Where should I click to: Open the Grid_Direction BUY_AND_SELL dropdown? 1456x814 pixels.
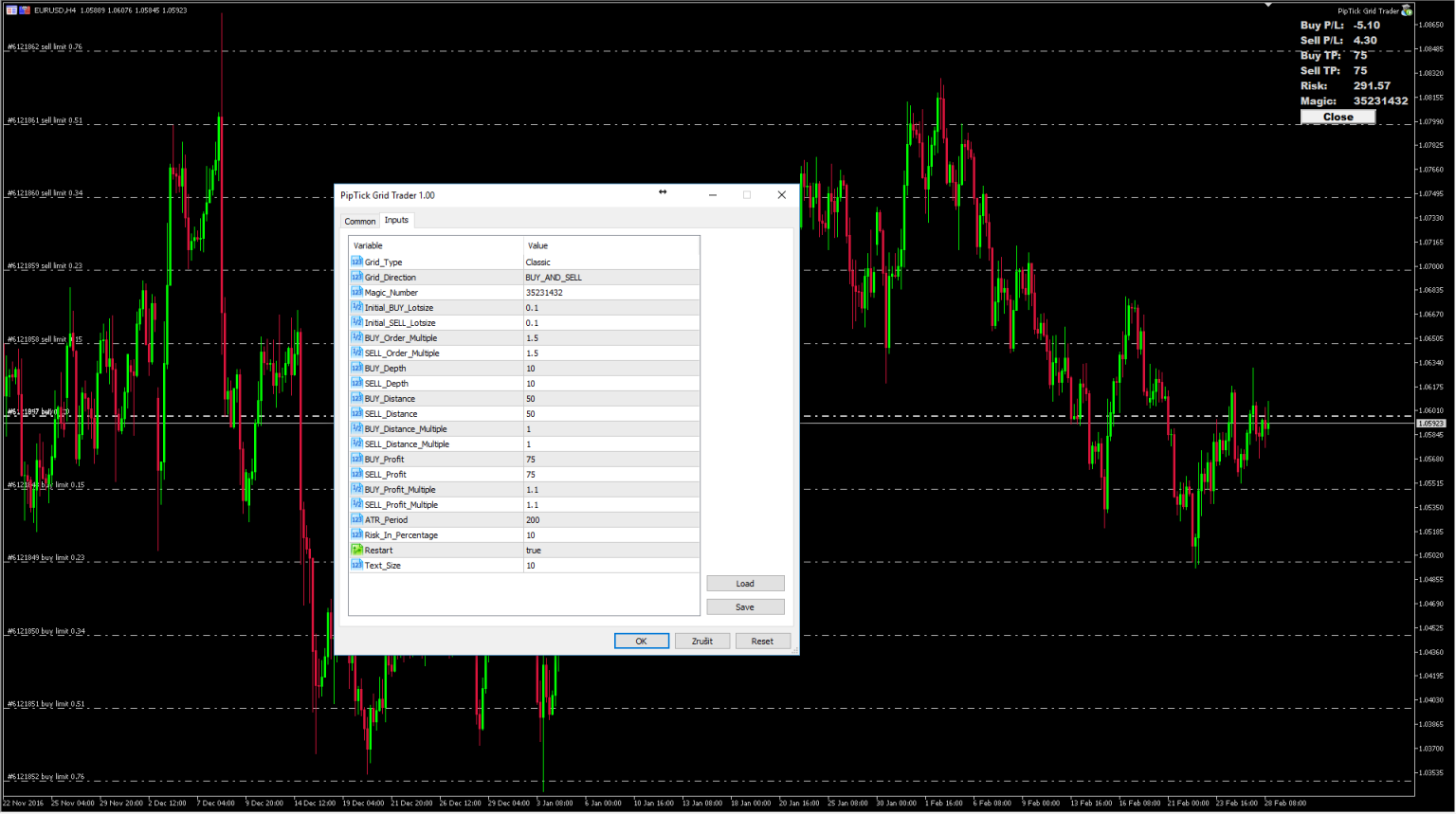611,277
